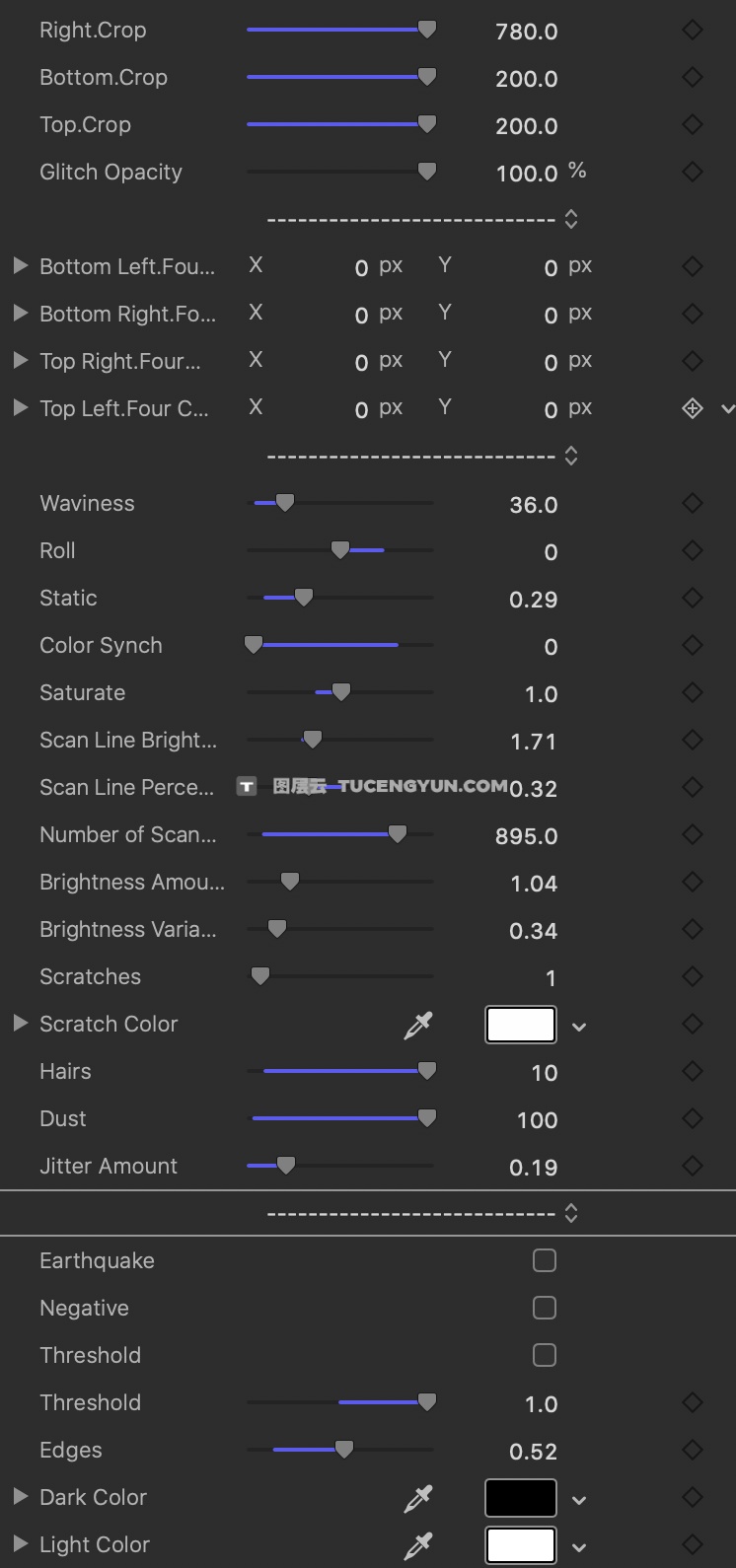Screen dimensions: 736x1568
Task: Add keyframe for Right.Crop parameter
Action: click(x=693, y=31)
